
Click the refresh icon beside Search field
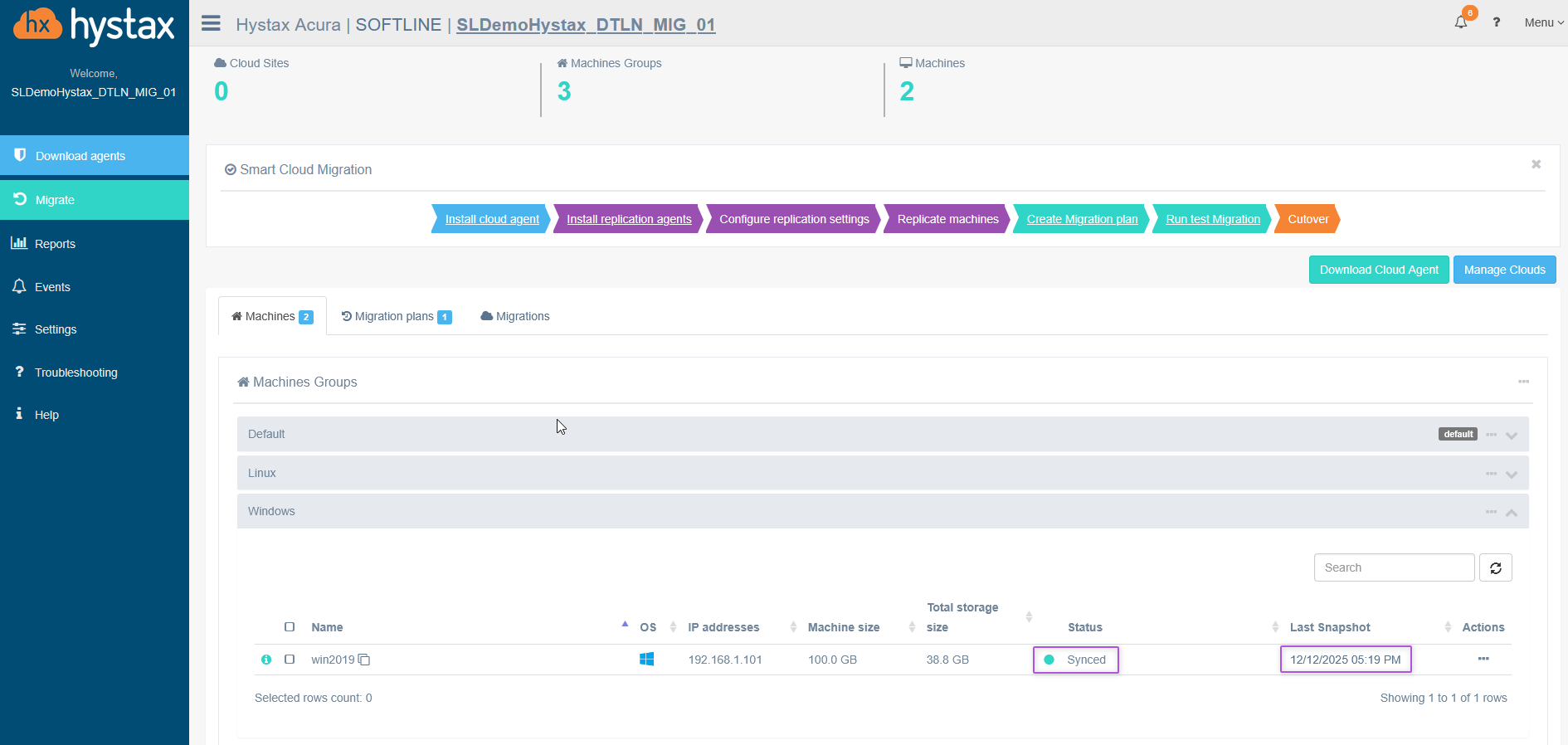click(1495, 568)
